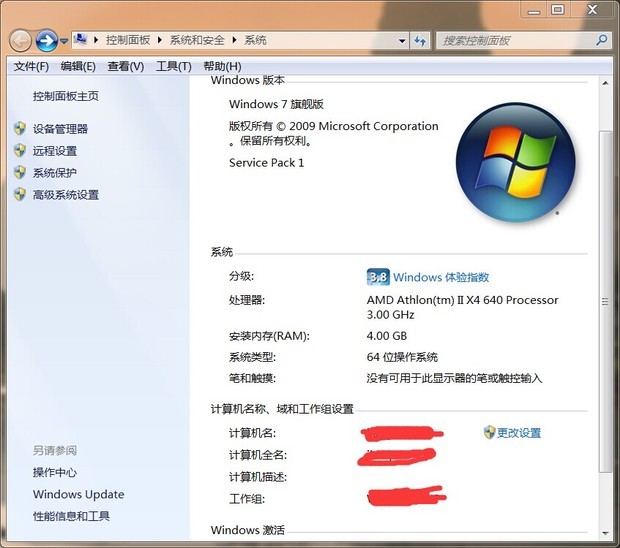The image size is (620, 548).
Task: Click the magnifier search icon
Action: [x=602, y=40]
